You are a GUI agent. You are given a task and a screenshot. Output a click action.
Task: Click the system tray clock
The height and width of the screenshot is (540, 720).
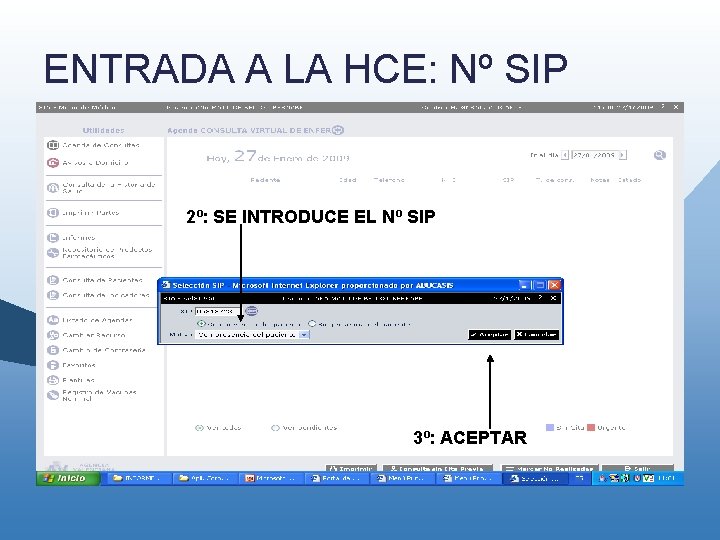point(666,478)
